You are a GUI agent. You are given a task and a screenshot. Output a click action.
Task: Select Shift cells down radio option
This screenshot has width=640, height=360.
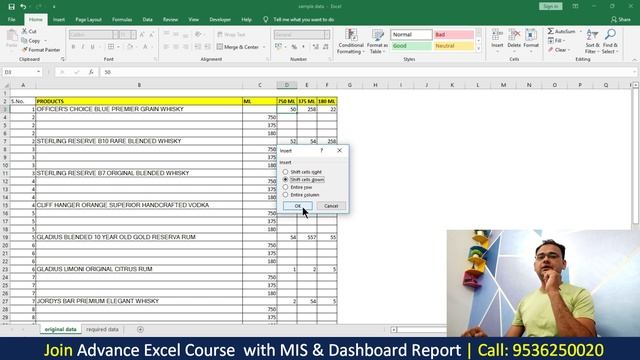[285, 180]
